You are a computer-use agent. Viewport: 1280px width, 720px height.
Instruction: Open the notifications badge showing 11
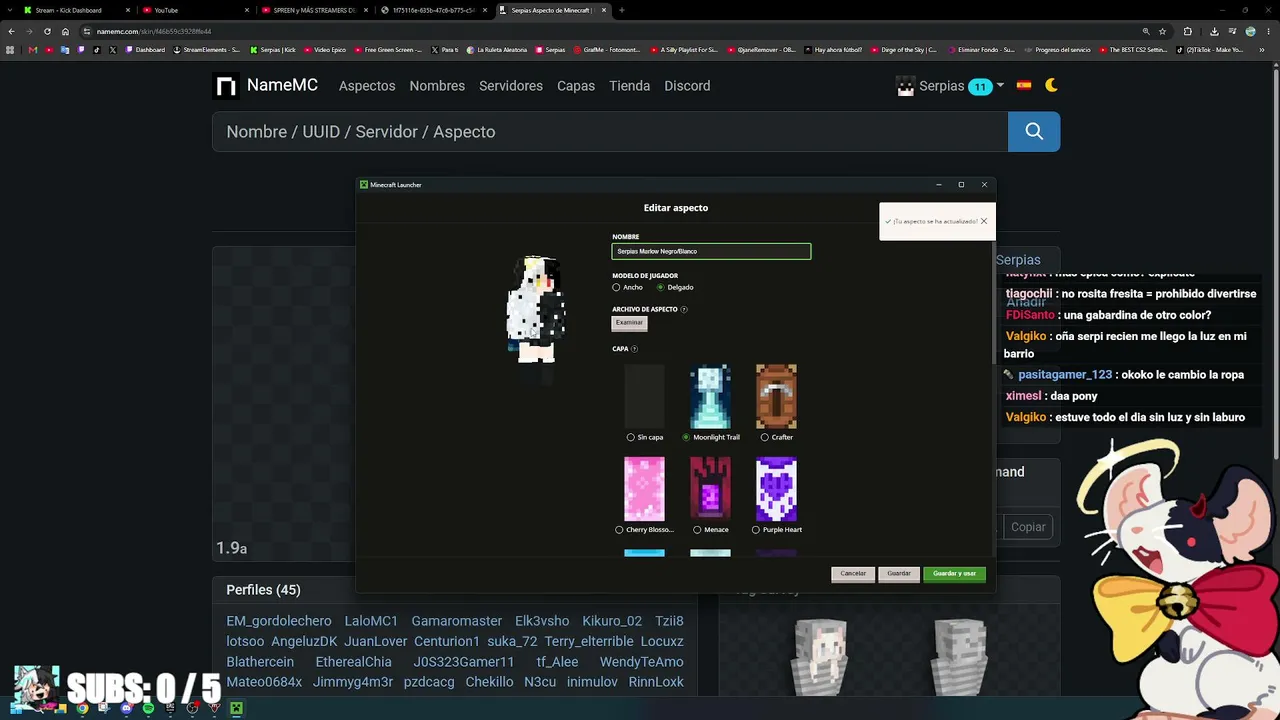(980, 87)
